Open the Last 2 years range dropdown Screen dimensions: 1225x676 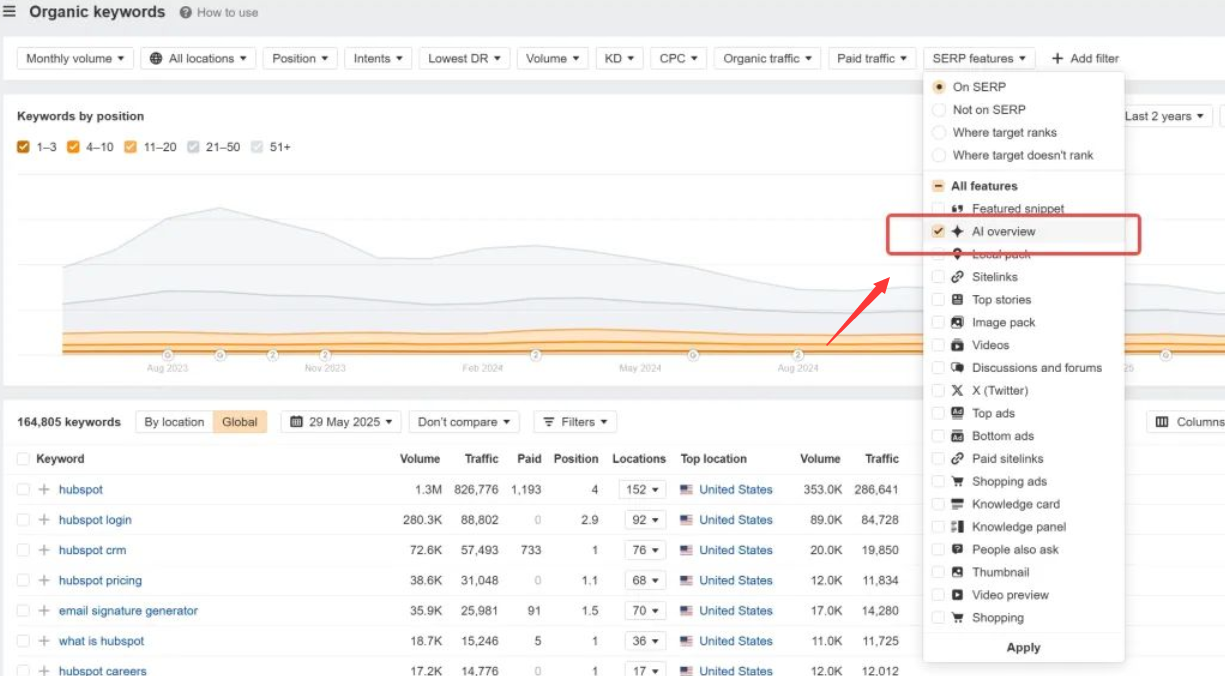[x=1165, y=116]
